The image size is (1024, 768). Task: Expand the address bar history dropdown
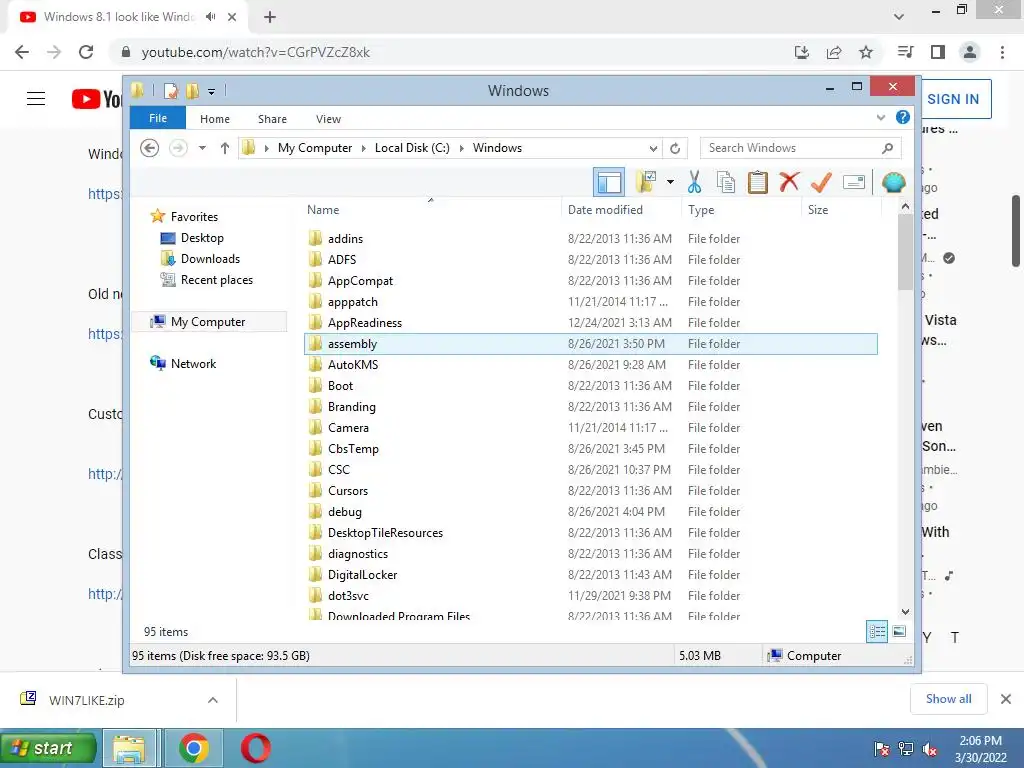click(653, 148)
